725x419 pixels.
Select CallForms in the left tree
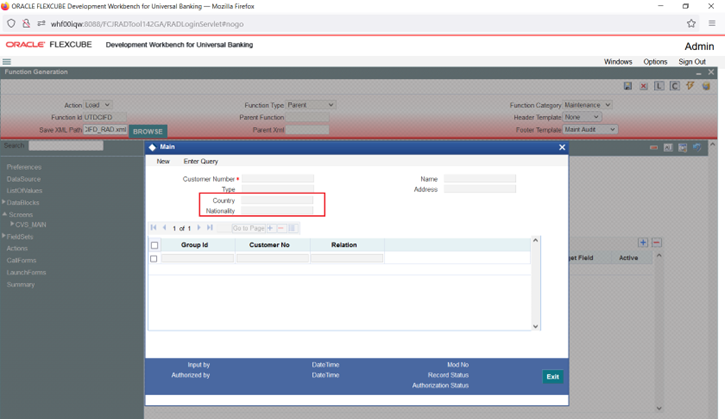pos(21,260)
